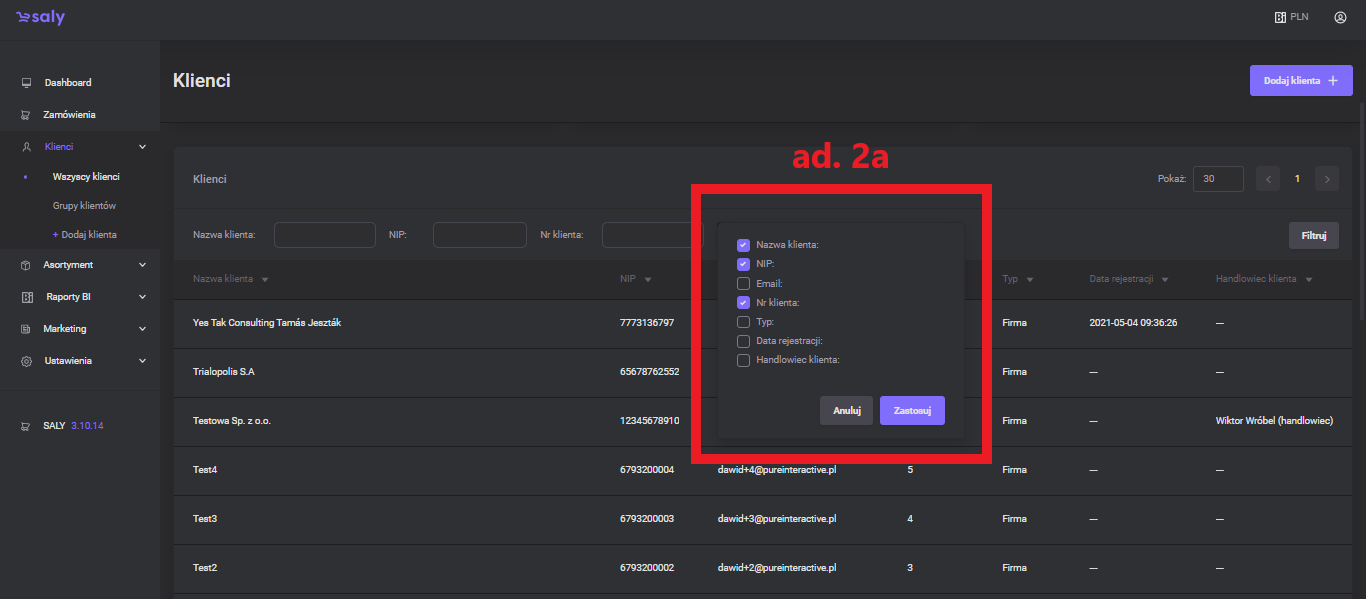Click the Asortyment box icon
1366x599 pixels.
tap(26, 265)
